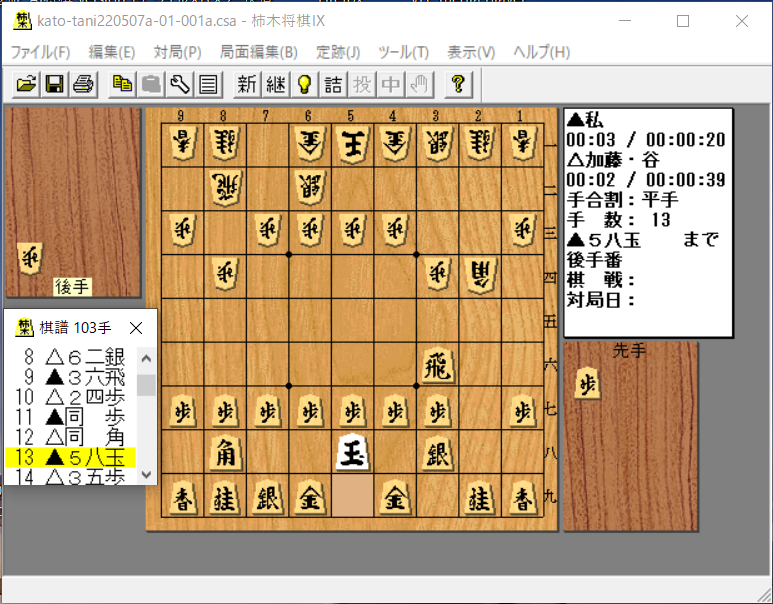Click captured pawn in 先手 hand

(588, 383)
